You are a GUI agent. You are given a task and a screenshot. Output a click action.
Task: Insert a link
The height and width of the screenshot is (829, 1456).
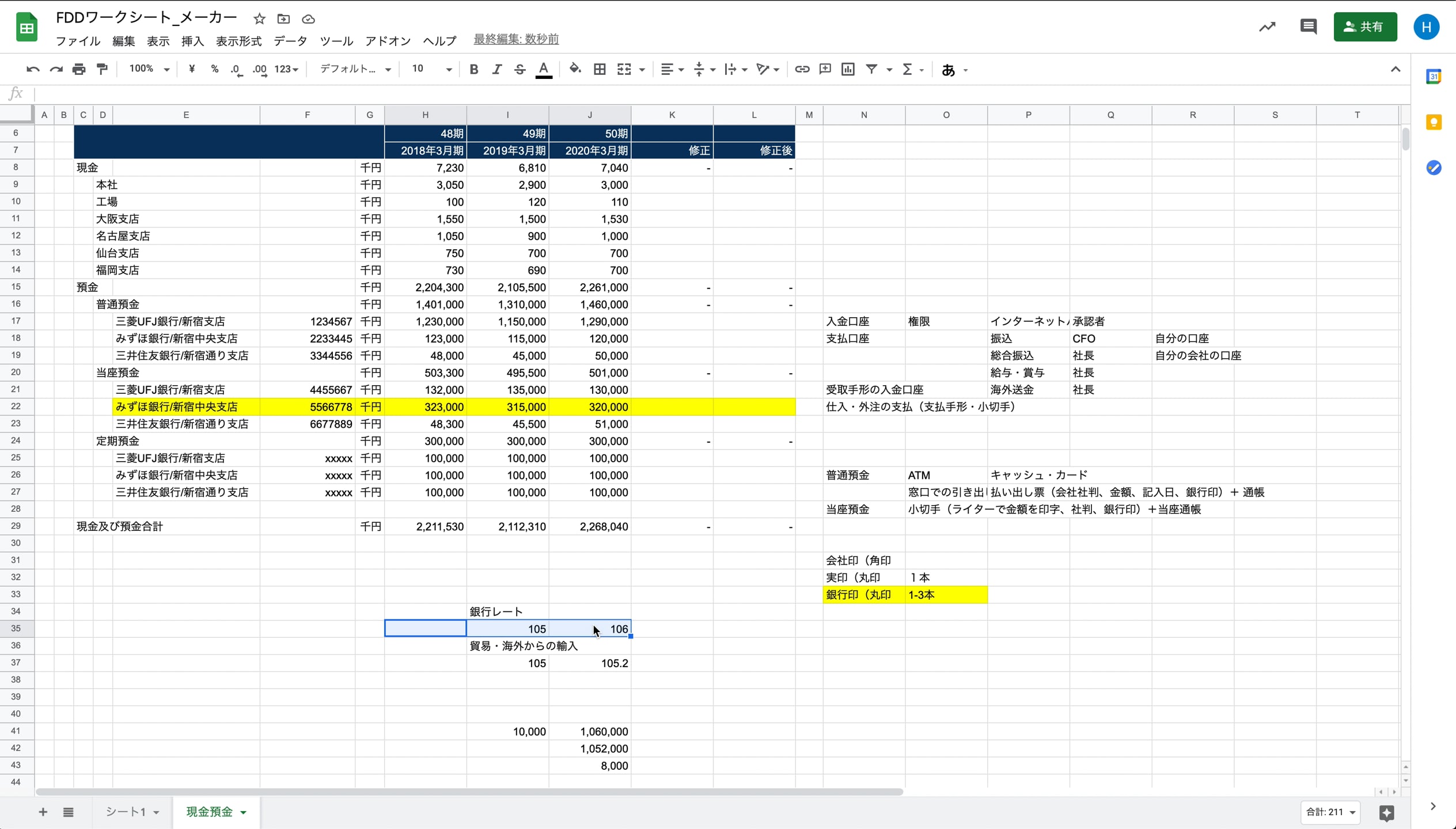click(801, 69)
